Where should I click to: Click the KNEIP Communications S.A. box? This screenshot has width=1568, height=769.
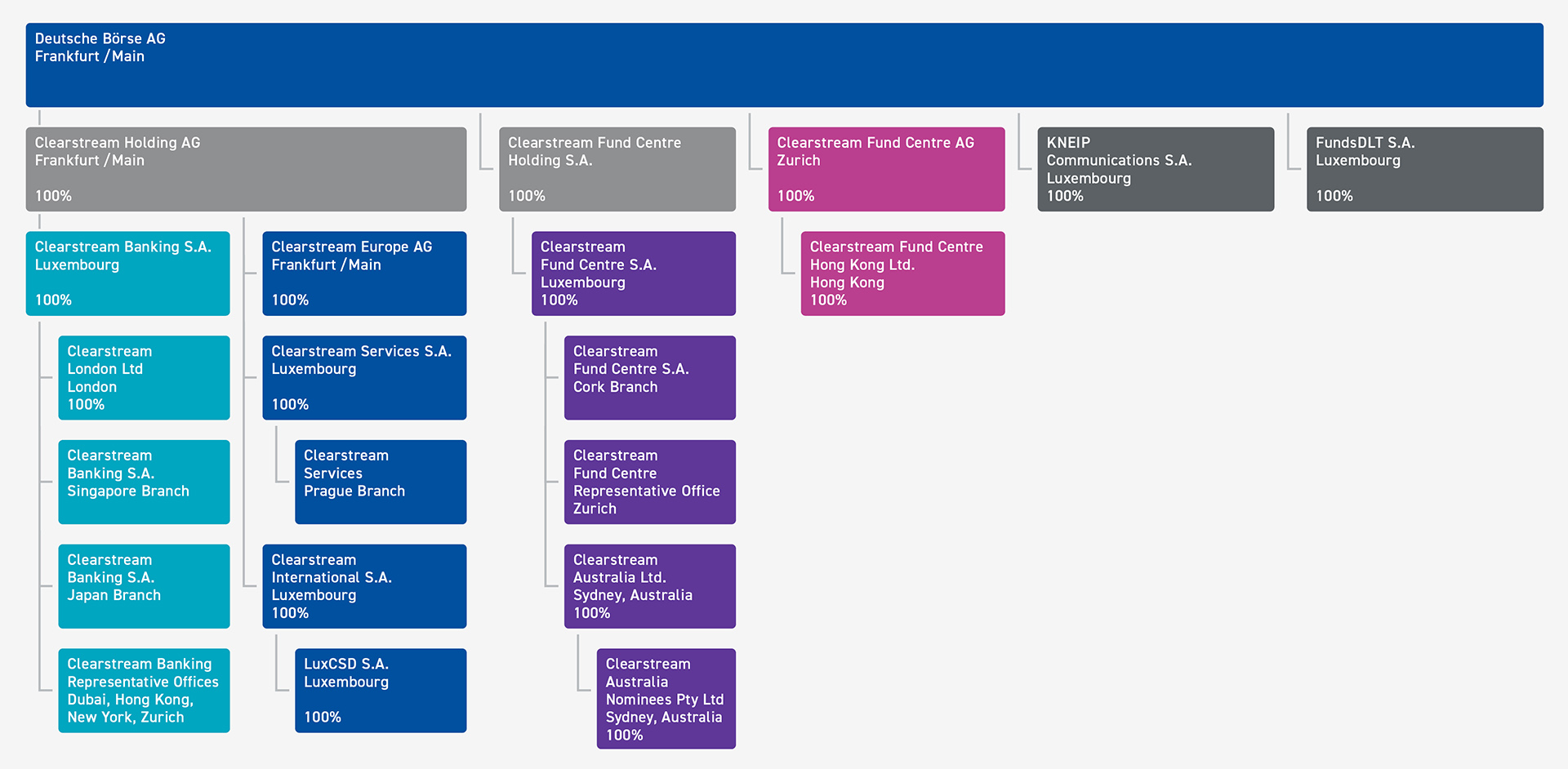tap(1155, 169)
